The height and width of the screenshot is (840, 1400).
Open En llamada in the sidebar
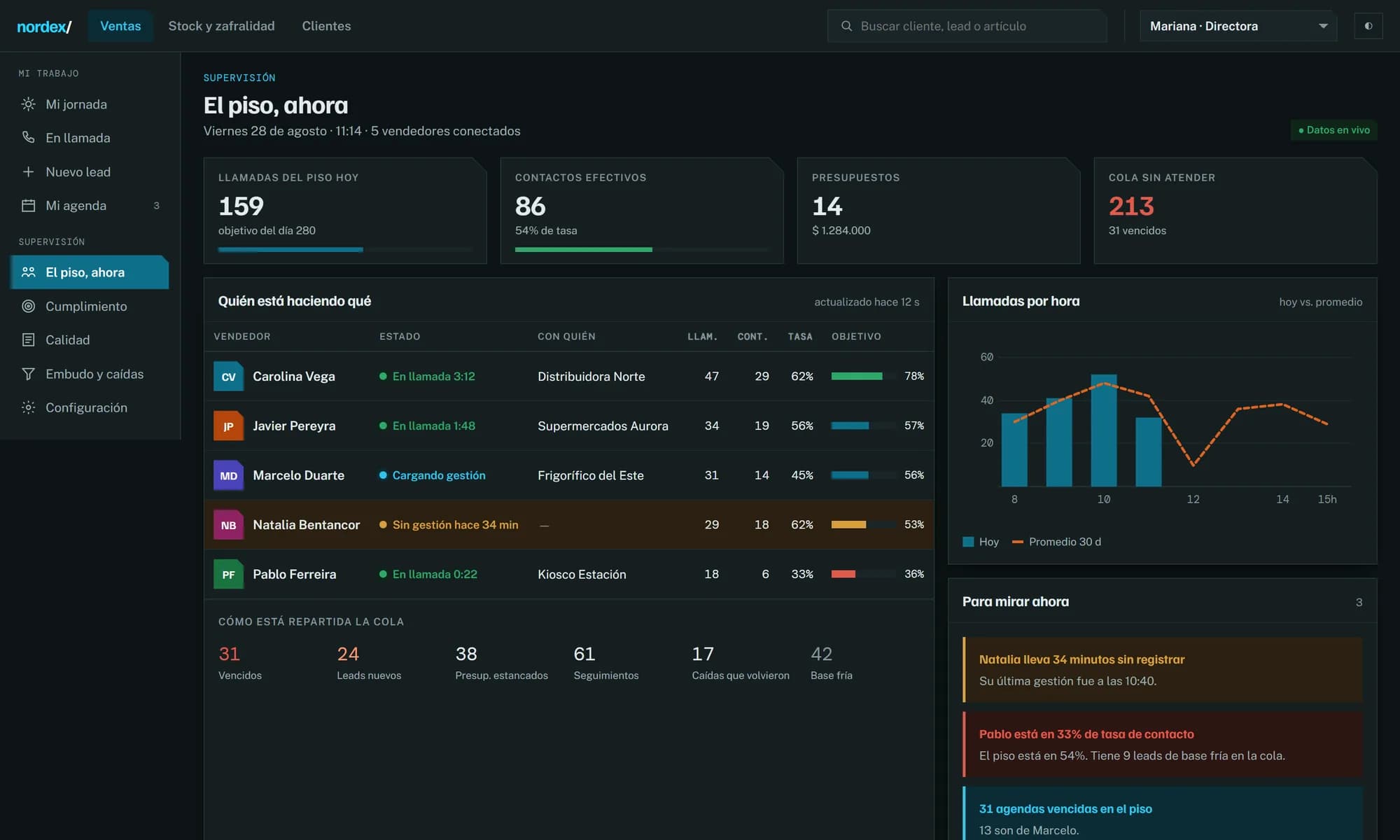pos(90,138)
